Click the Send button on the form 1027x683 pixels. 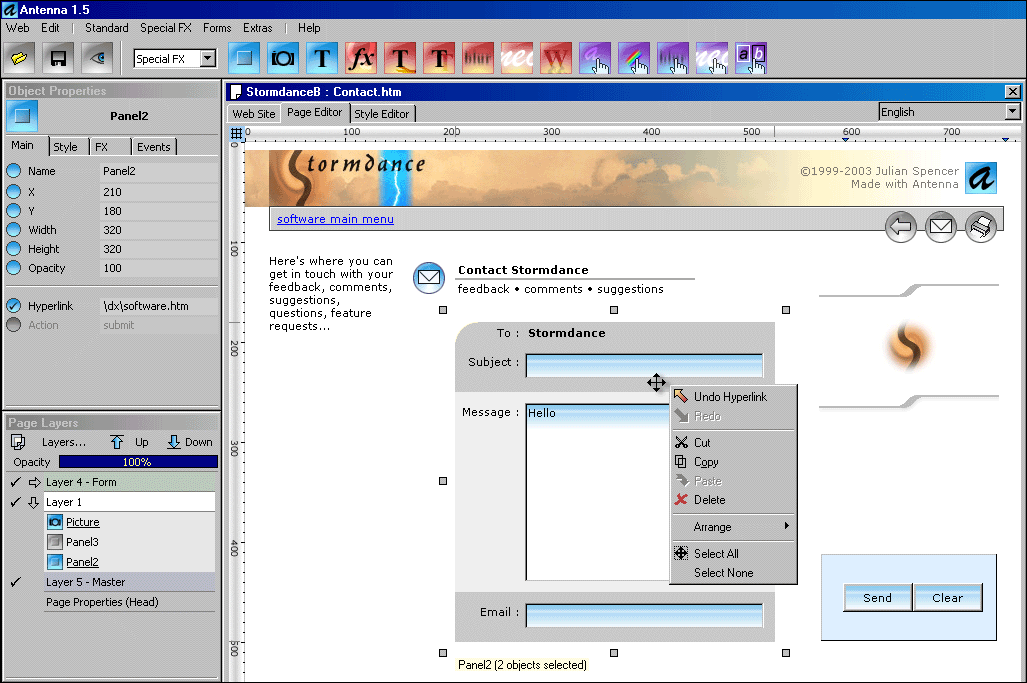point(877,598)
